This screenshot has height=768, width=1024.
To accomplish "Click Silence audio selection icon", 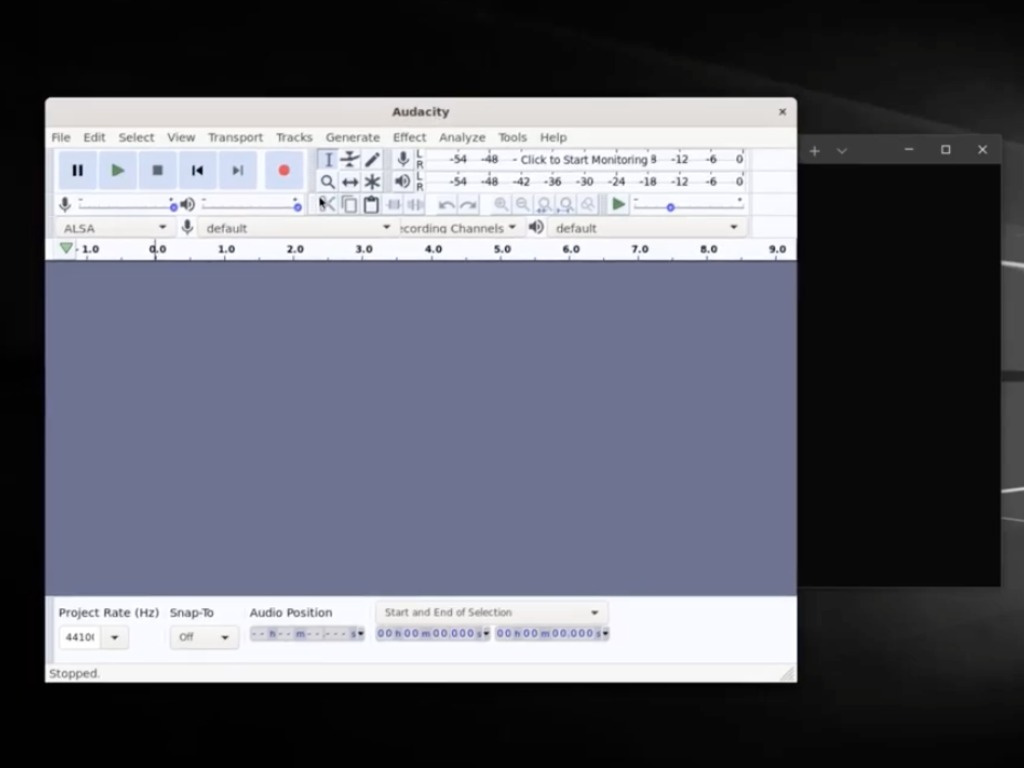I will point(415,204).
